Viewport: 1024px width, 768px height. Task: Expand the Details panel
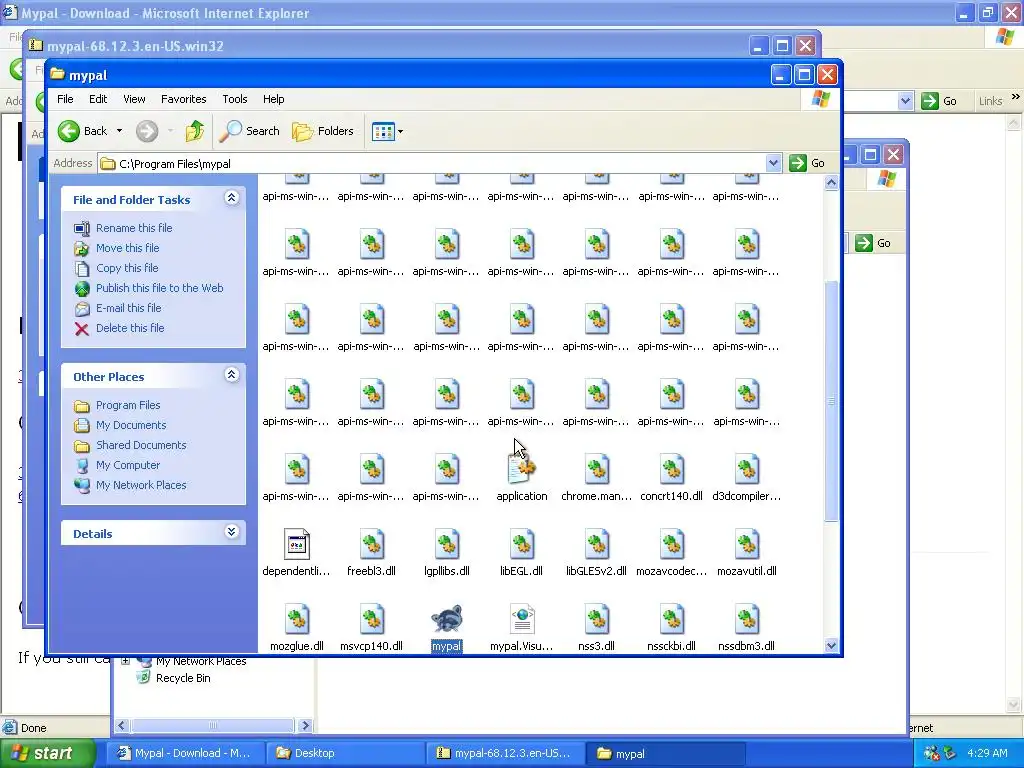(231, 532)
